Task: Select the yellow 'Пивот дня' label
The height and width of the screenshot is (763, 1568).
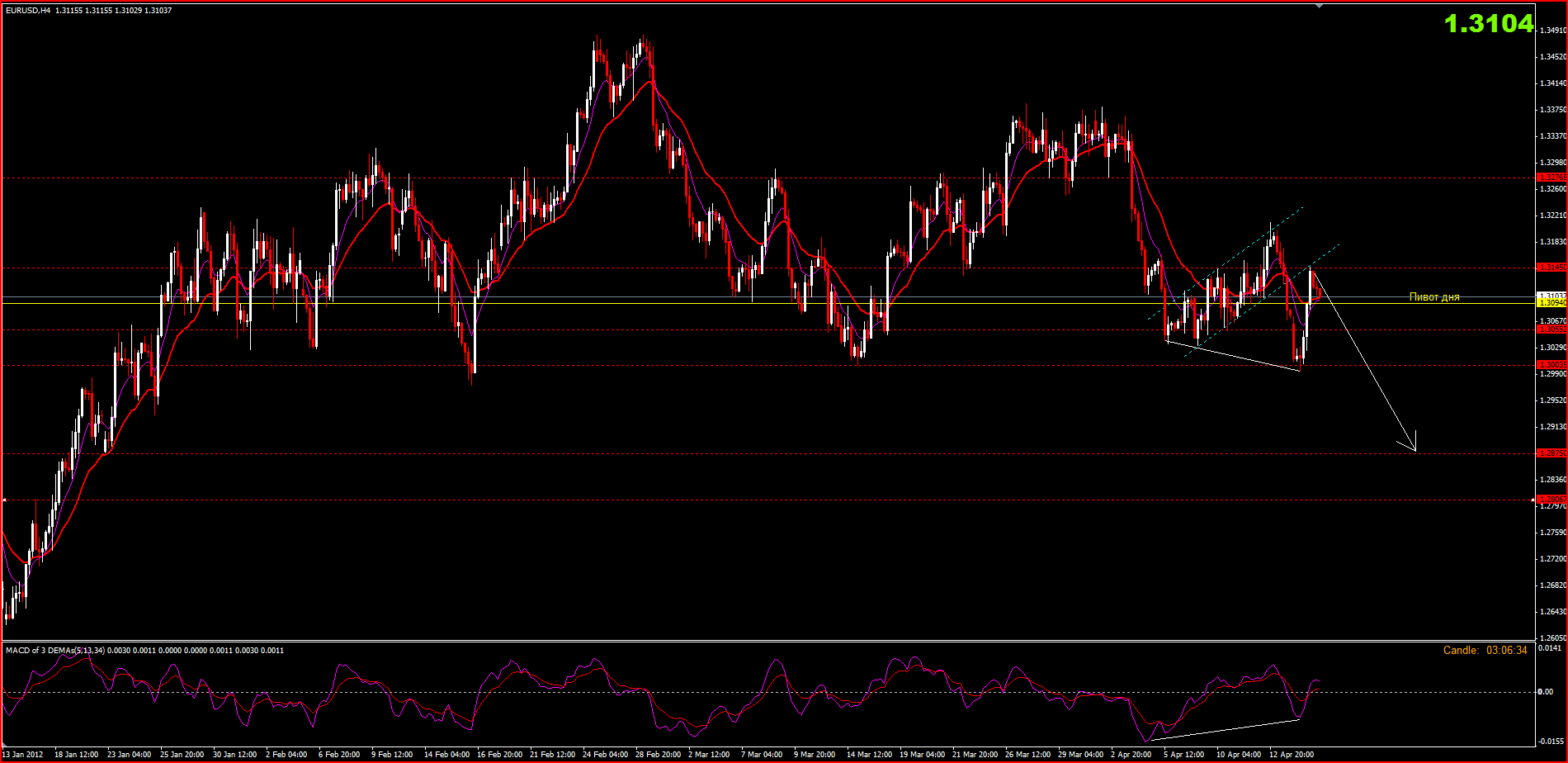Action: (x=1433, y=297)
